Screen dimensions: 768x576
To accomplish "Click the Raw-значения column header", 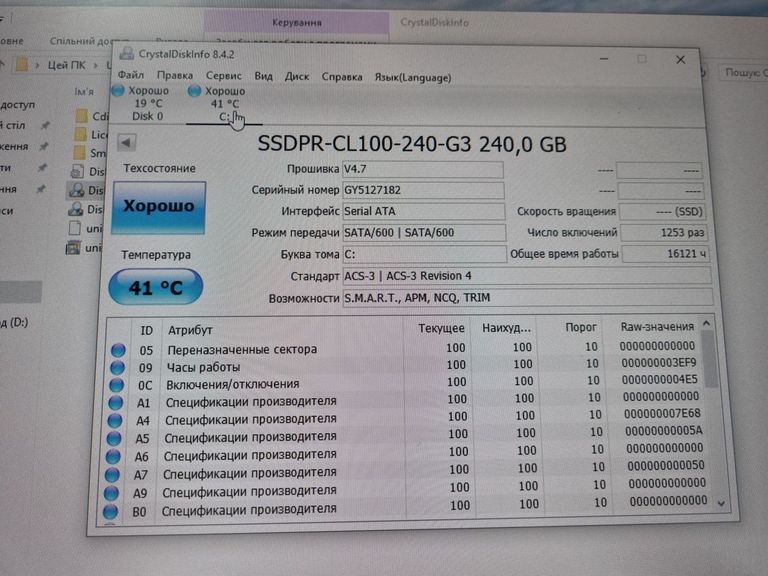I will (657, 327).
